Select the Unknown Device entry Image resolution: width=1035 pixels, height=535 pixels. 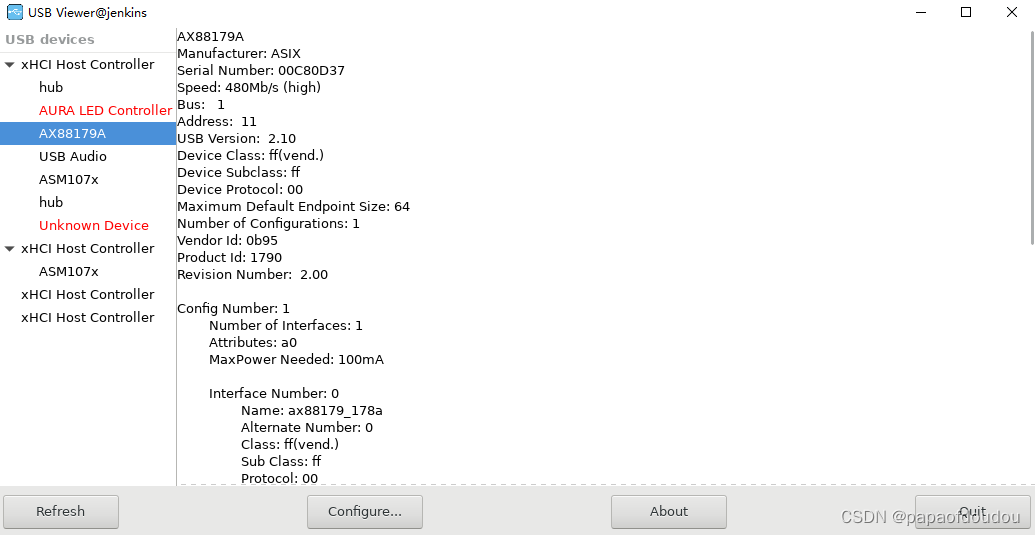94,226
